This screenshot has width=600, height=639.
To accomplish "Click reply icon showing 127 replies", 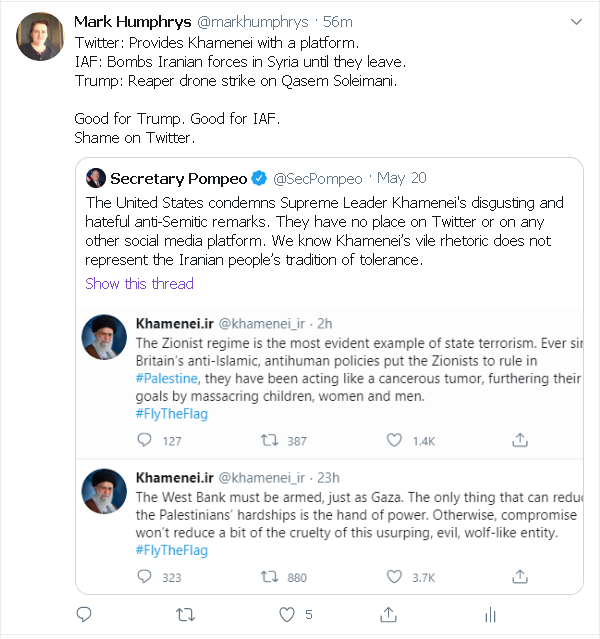I will point(144,439).
